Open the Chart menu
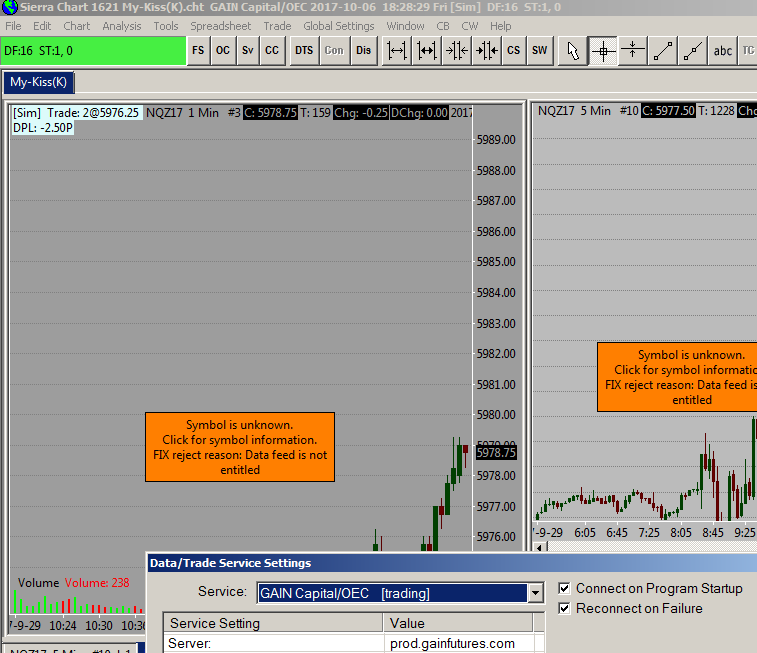Image resolution: width=757 pixels, height=653 pixels. point(77,26)
